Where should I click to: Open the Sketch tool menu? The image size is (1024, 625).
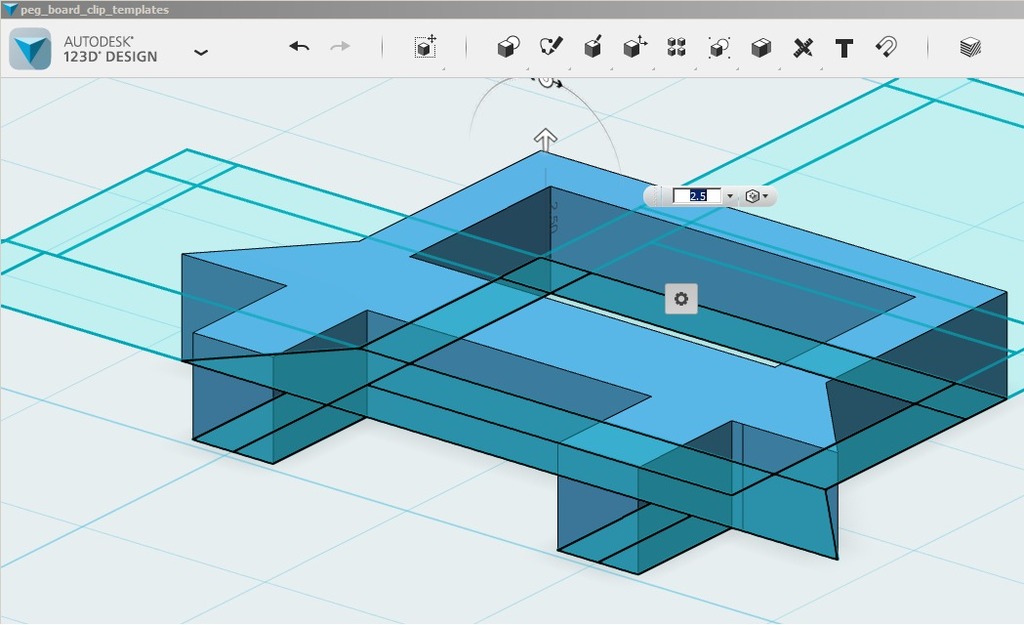pos(551,47)
